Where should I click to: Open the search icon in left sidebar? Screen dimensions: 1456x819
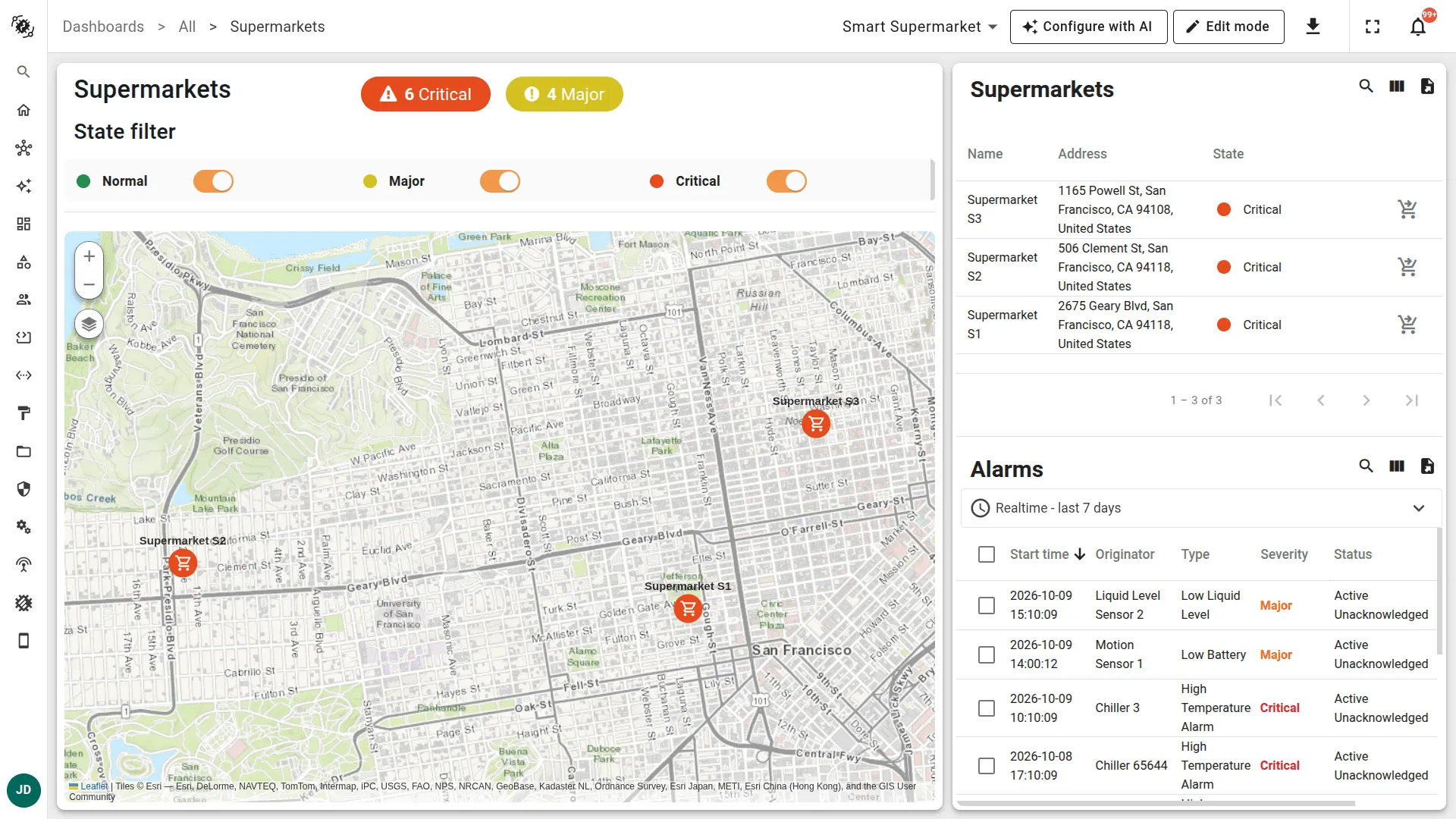24,72
